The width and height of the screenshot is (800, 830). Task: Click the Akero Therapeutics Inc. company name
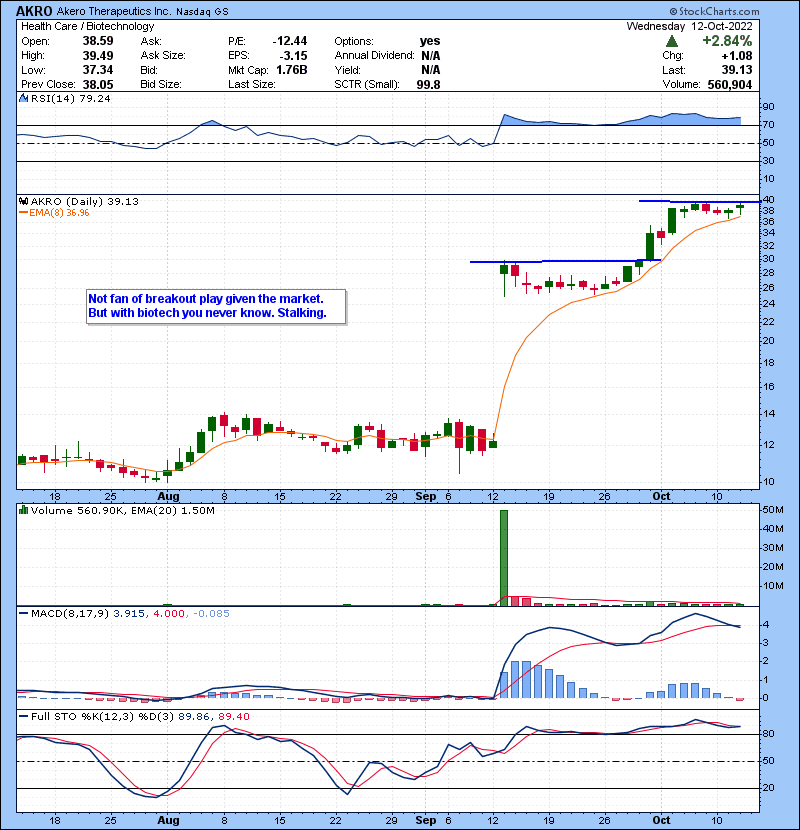click(x=113, y=11)
